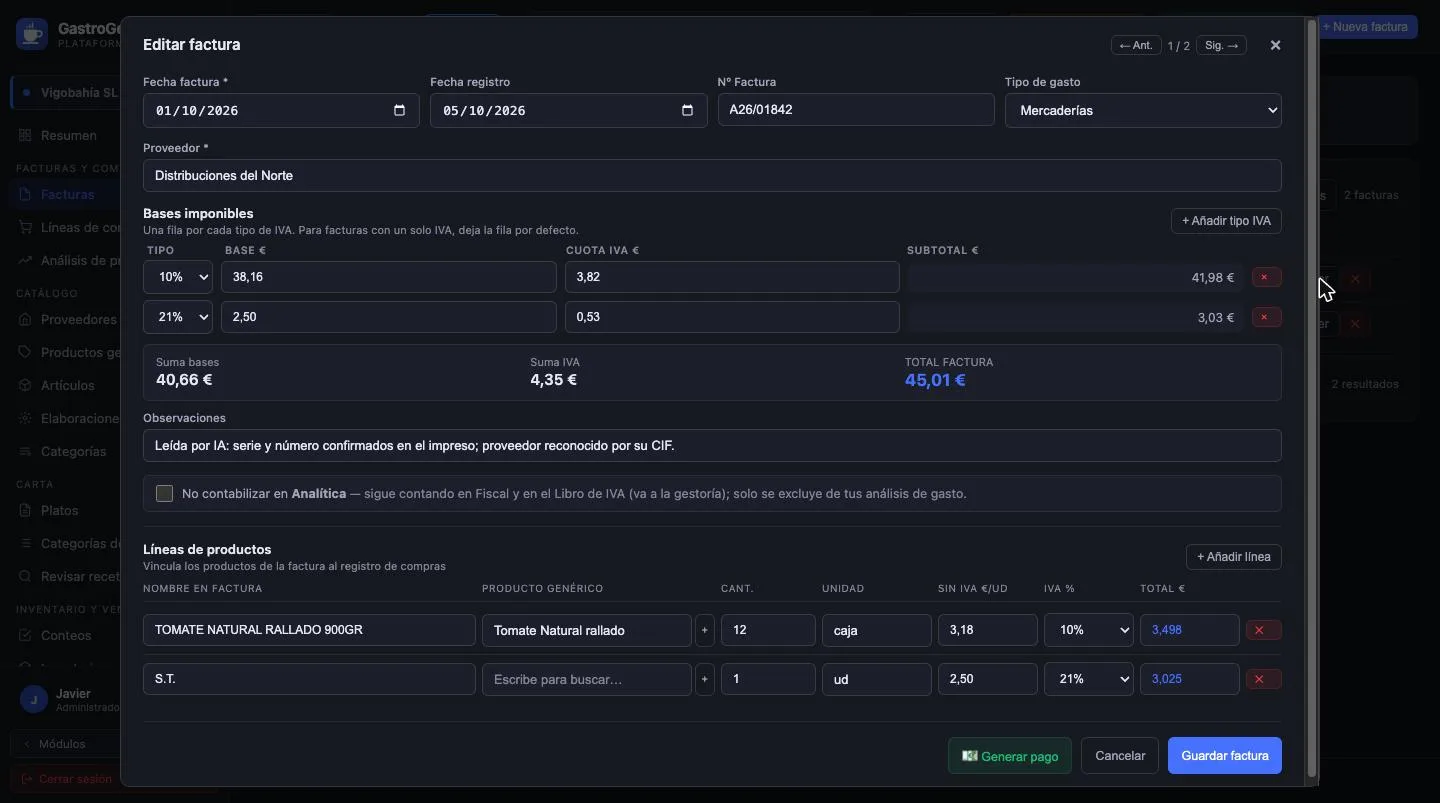The height and width of the screenshot is (803, 1440).
Task: Click the Resumen sidebar icon
Action: coord(25,135)
